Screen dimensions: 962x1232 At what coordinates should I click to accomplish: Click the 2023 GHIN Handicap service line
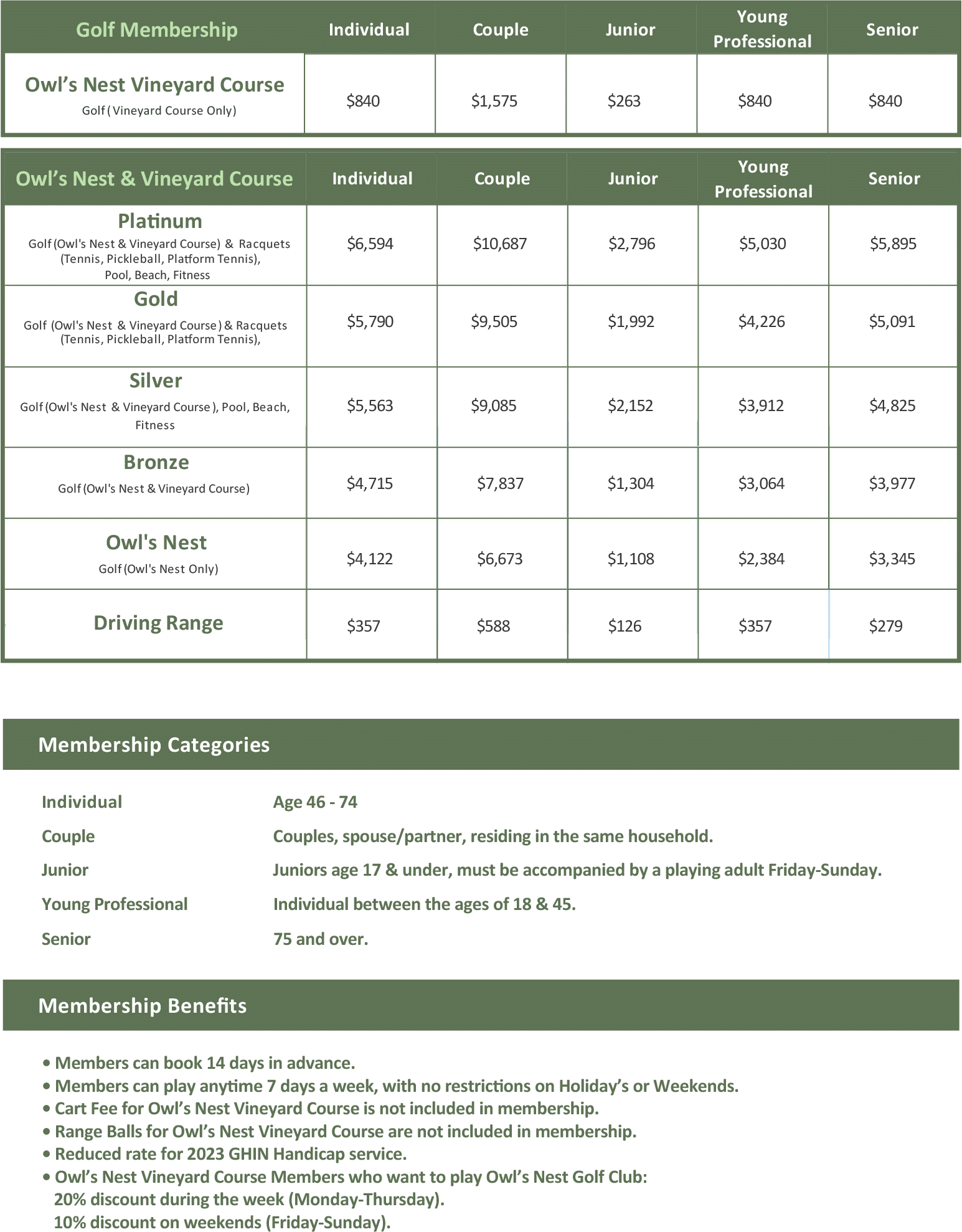pos(231,1154)
